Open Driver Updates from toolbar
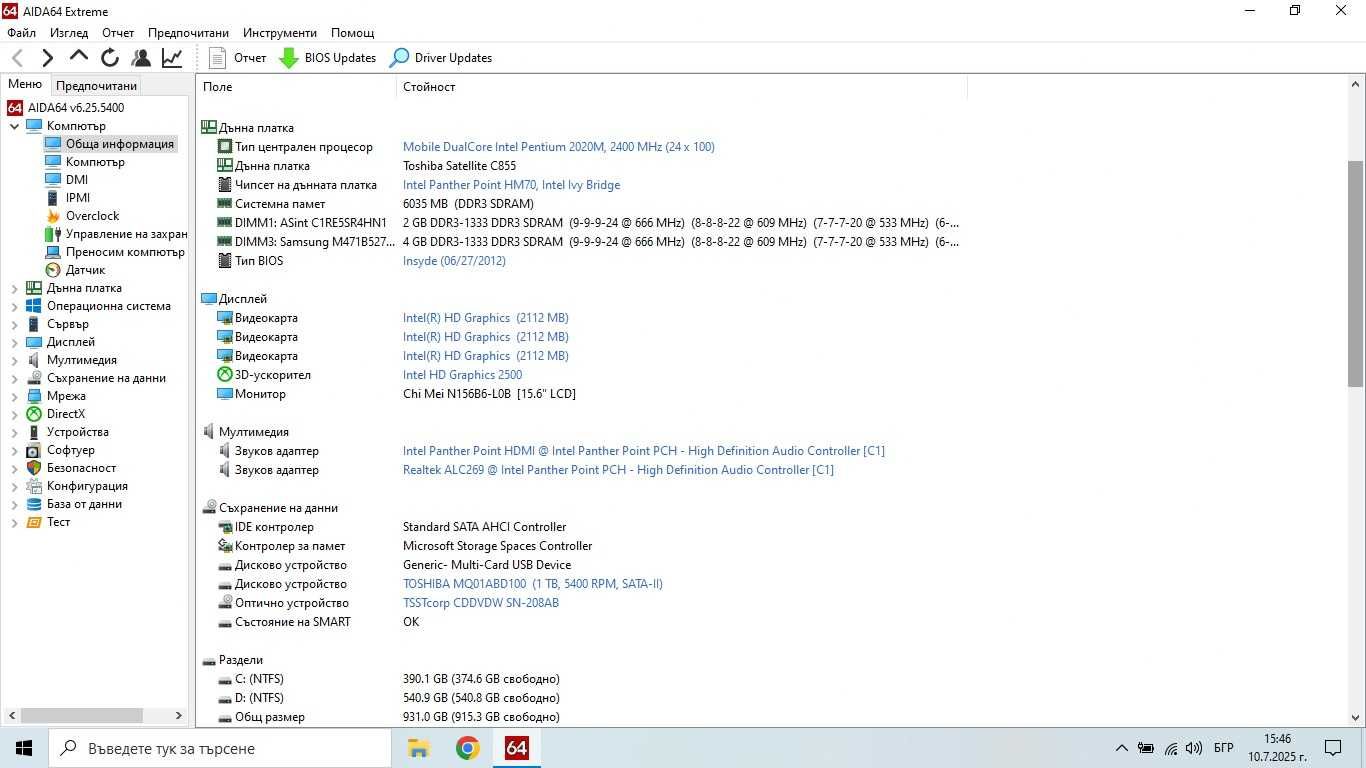 pyautogui.click(x=441, y=58)
